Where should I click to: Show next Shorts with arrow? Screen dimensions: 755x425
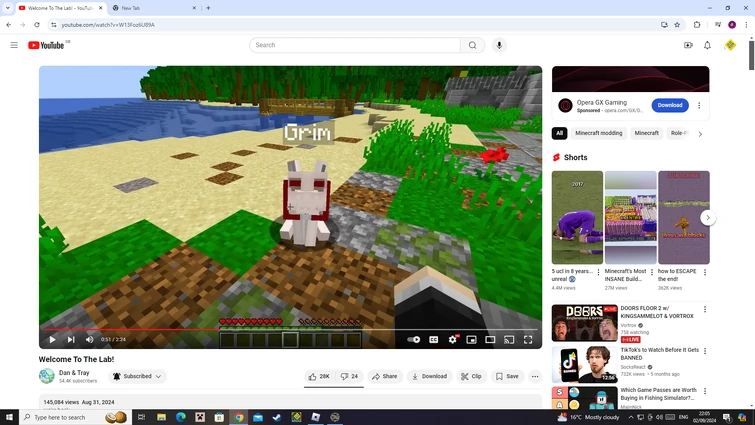coord(708,218)
